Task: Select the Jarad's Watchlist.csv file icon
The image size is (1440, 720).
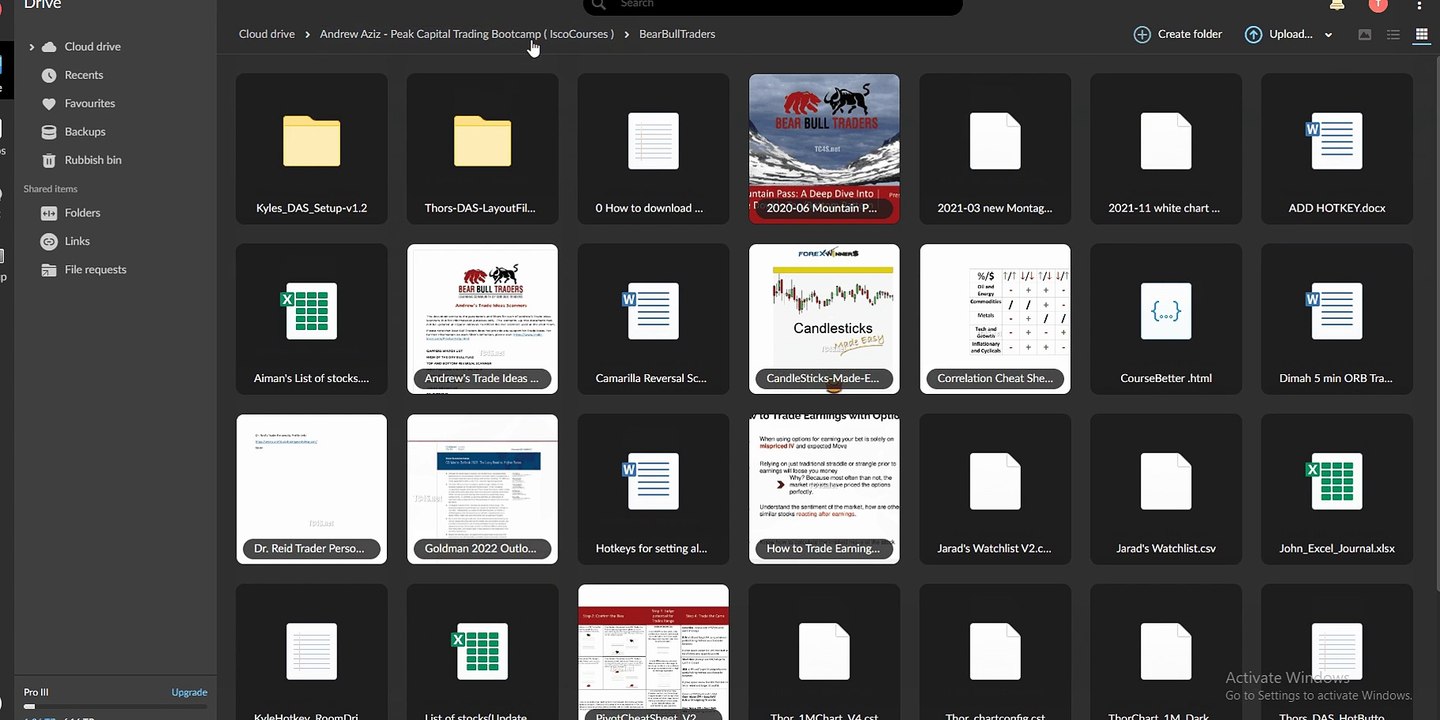Action: click(x=1166, y=481)
